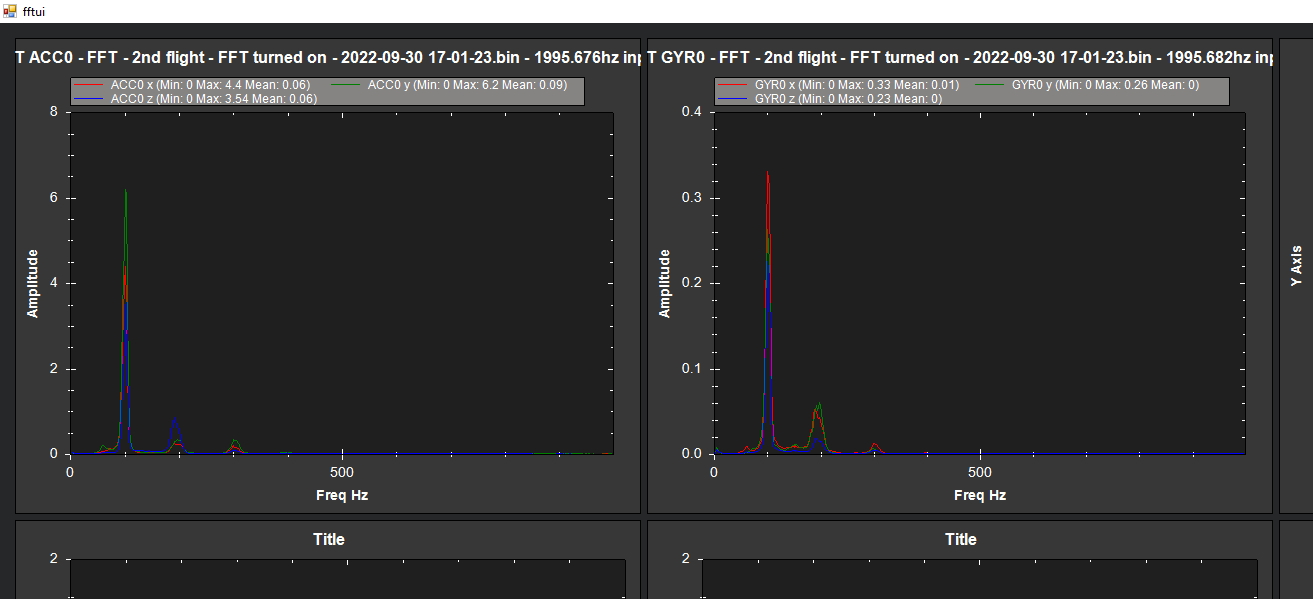This screenshot has width=1313, height=599.
Task: Click the 0.4 tick label on GYR0 chart
Action: tap(691, 112)
